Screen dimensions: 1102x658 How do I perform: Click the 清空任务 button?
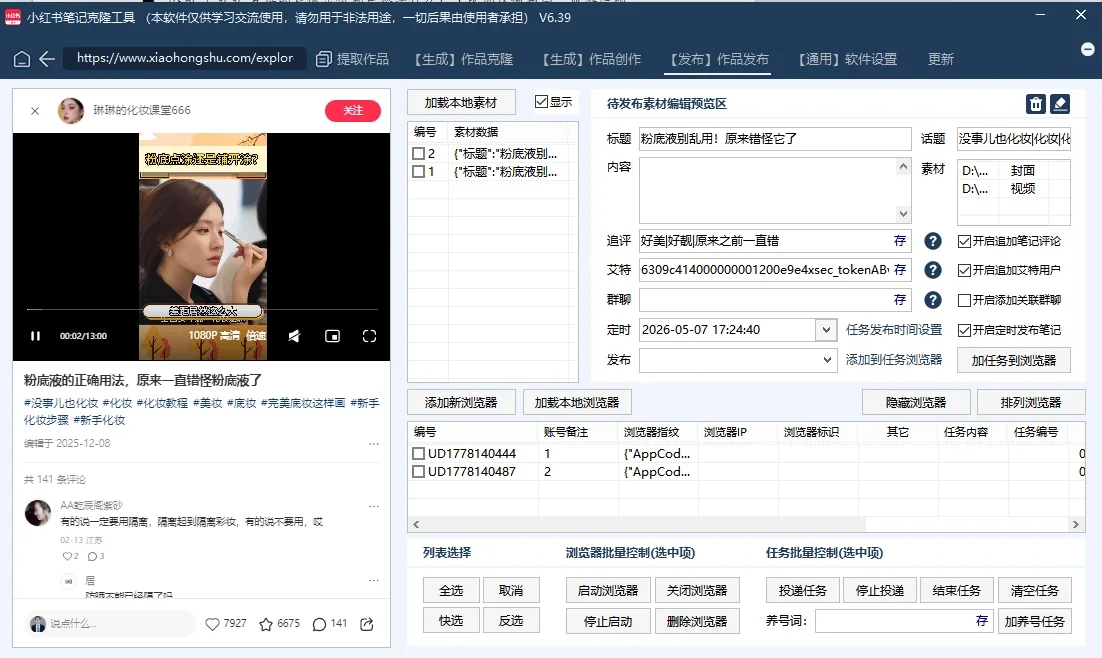pyautogui.click(x=1035, y=591)
